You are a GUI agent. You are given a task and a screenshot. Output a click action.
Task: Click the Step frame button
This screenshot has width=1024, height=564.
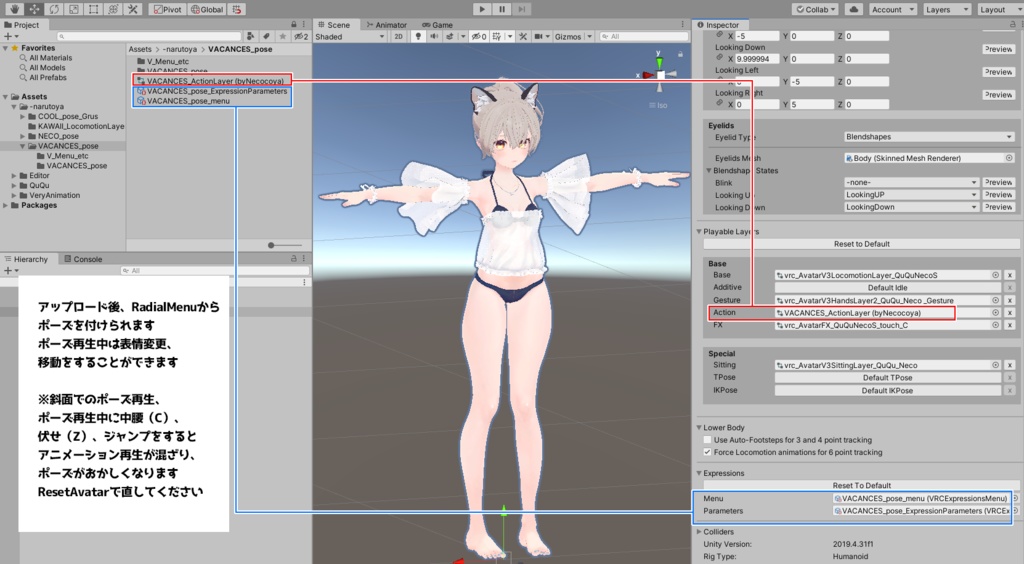tap(521, 9)
